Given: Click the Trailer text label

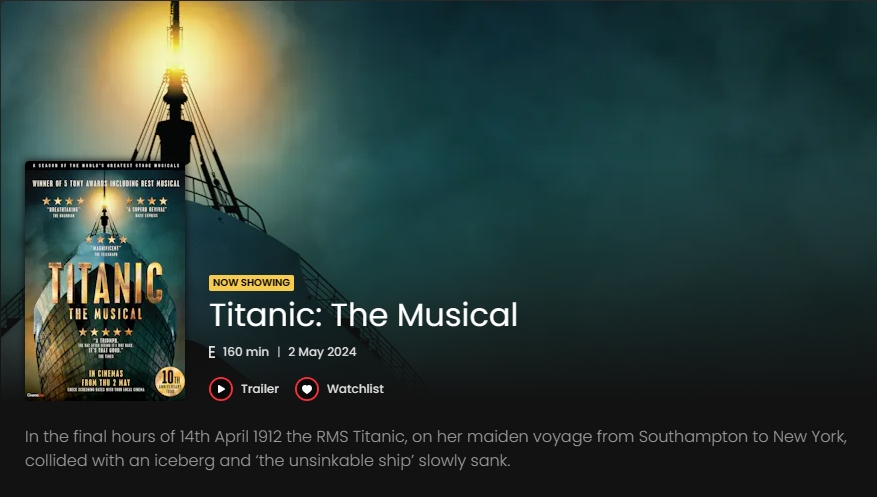Looking at the screenshot, I should (x=260, y=389).
